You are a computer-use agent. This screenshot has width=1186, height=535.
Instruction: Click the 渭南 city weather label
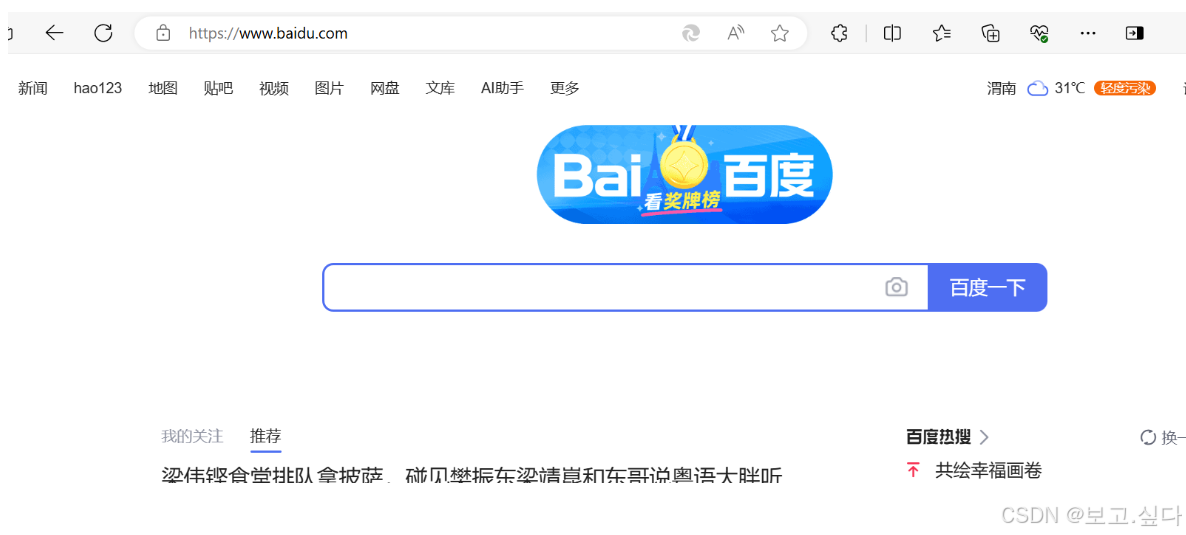tap(1001, 89)
